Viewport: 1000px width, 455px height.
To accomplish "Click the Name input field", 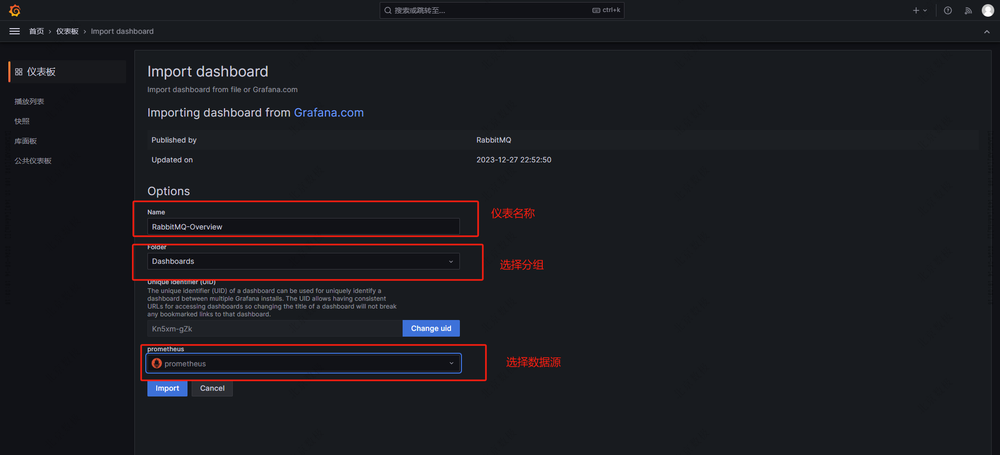I will pos(304,227).
